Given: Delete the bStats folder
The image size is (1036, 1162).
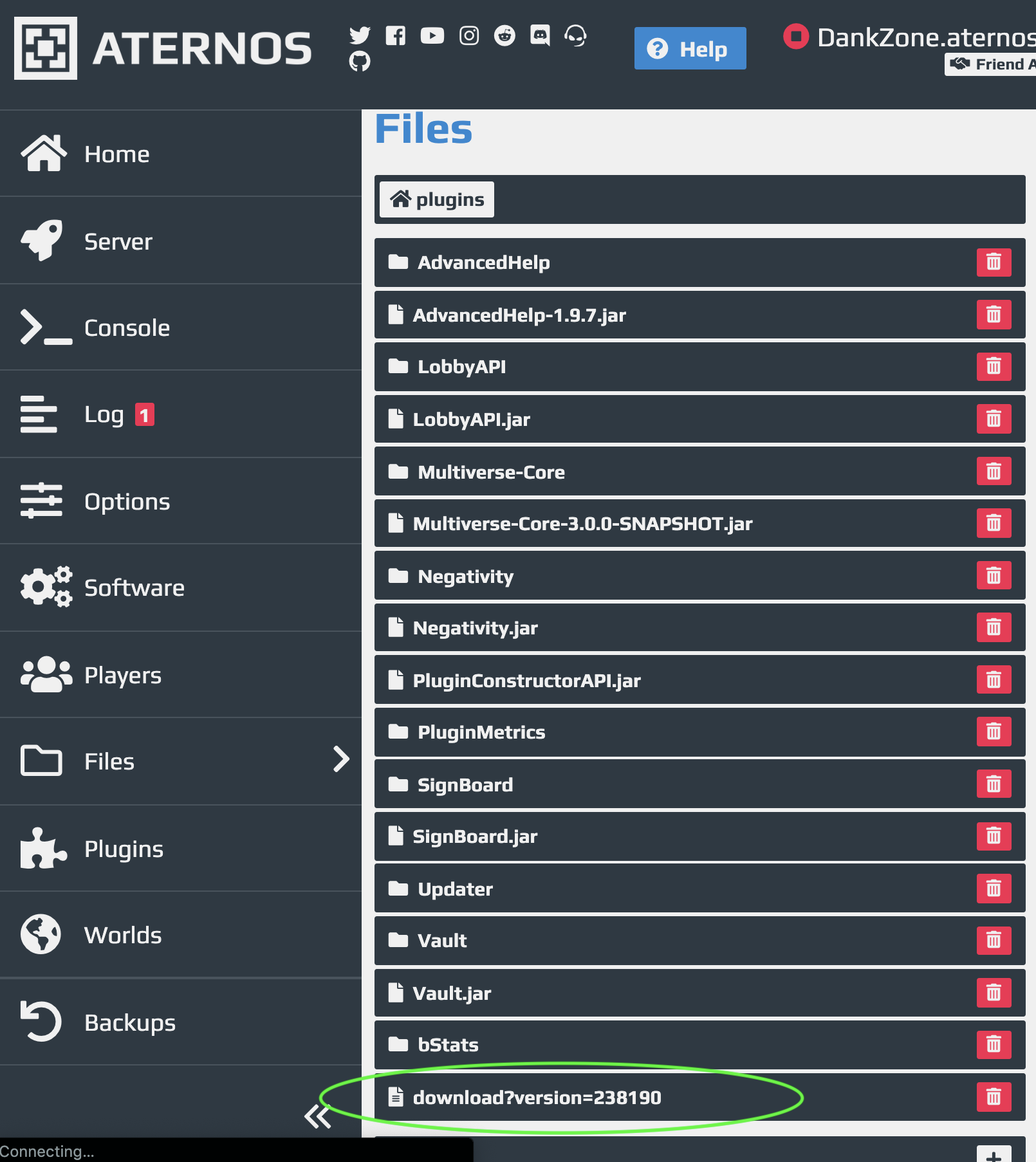Looking at the screenshot, I should (x=994, y=1045).
